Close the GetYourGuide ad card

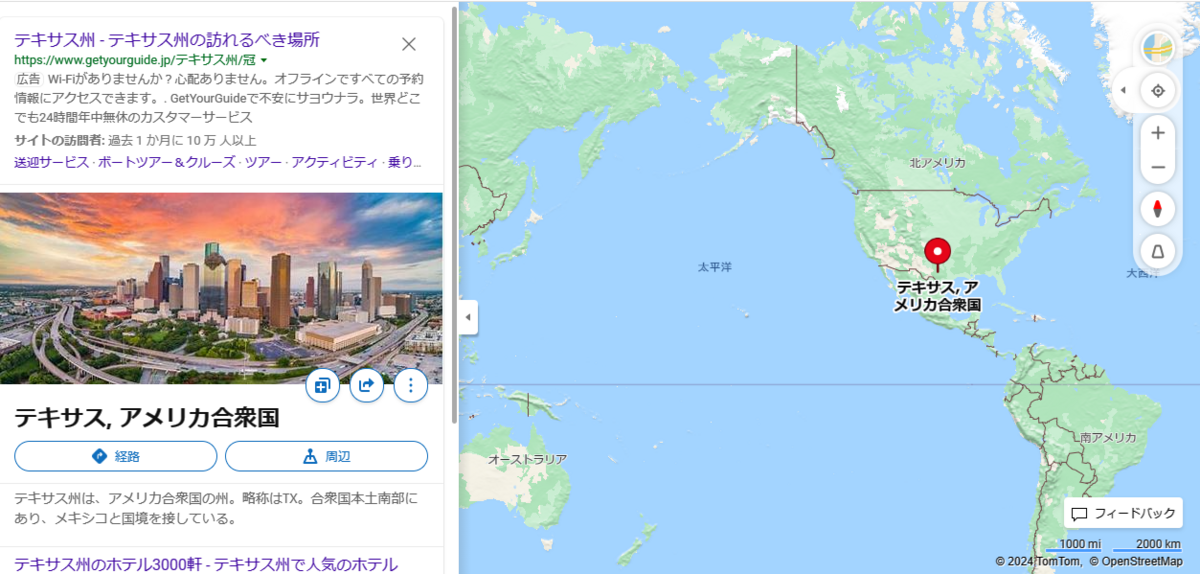(x=408, y=44)
